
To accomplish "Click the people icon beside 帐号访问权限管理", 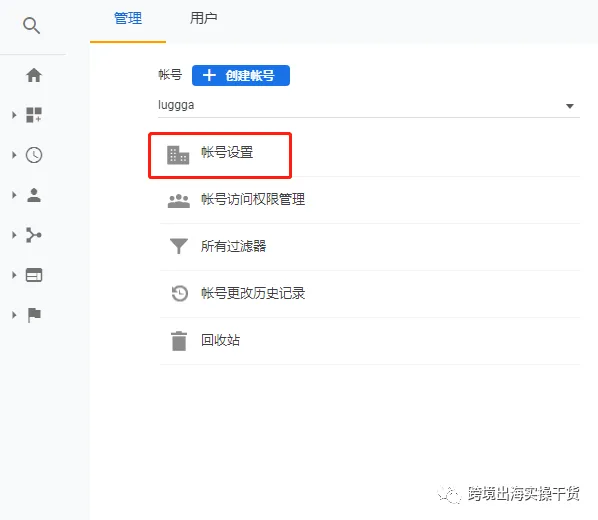I will click(178, 201).
